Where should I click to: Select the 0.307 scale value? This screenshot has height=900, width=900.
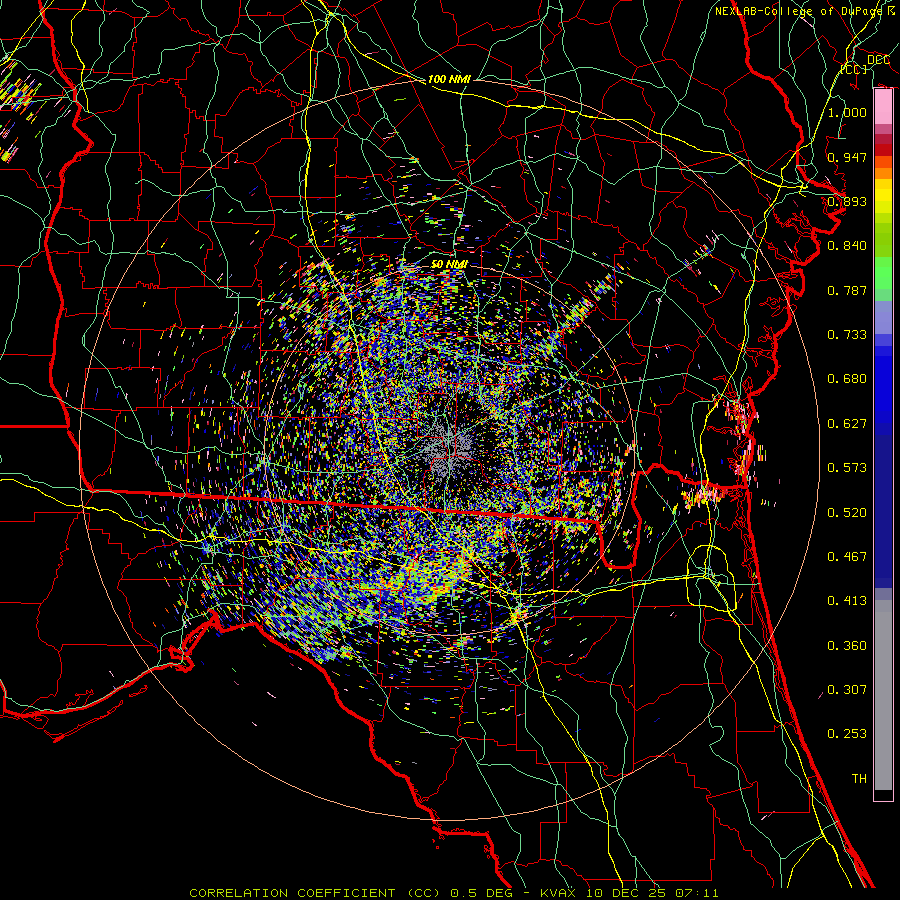[x=847, y=690]
